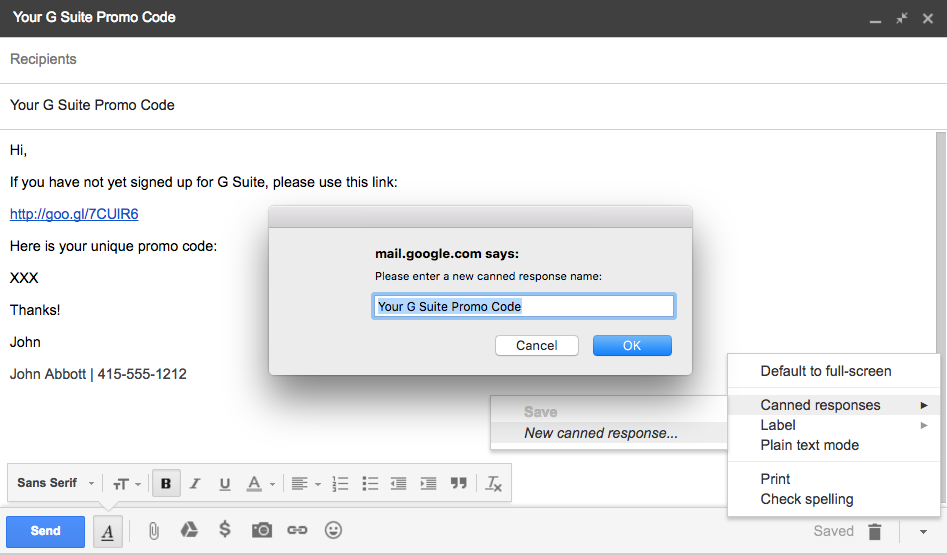The image size is (947, 555).
Task: Decrease indent of text
Action: point(399,483)
